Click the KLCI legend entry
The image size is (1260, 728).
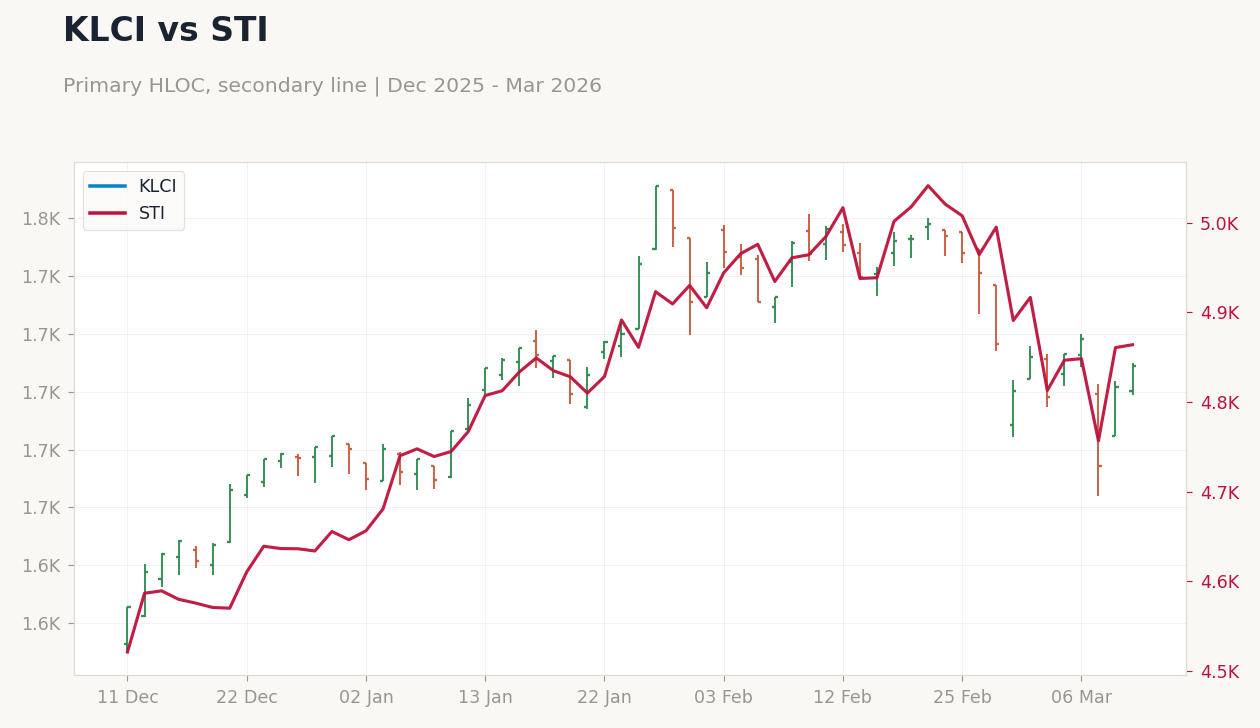(132, 186)
